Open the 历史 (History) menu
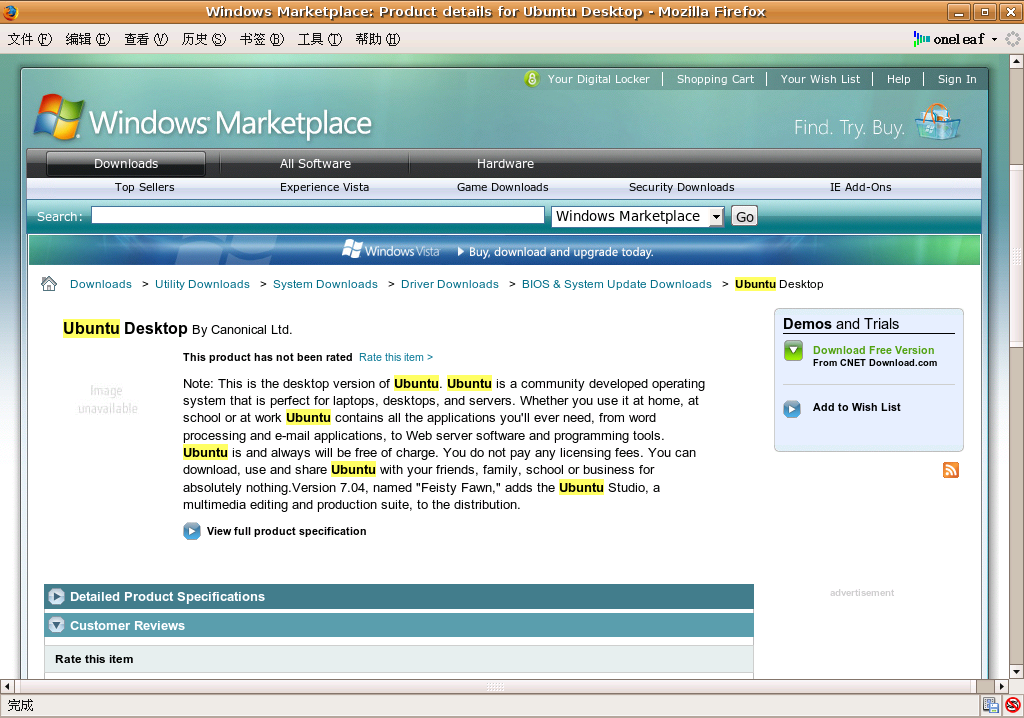 (x=204, y=39)
